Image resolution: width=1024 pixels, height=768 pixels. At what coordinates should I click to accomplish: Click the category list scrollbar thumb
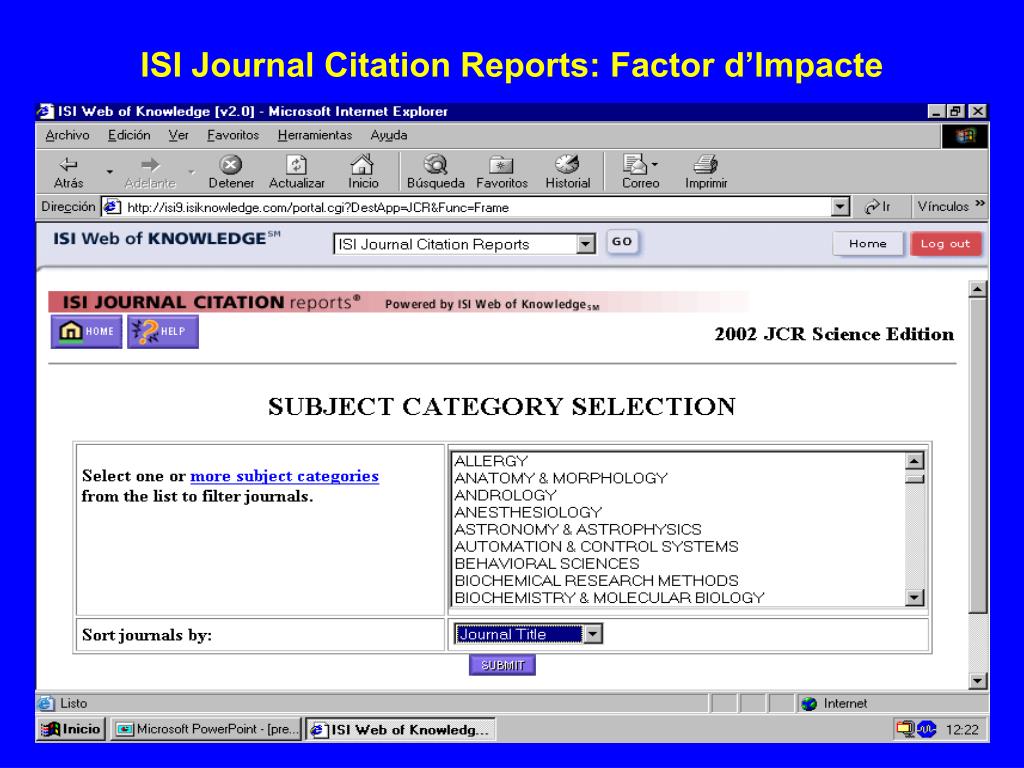(915, 479)
